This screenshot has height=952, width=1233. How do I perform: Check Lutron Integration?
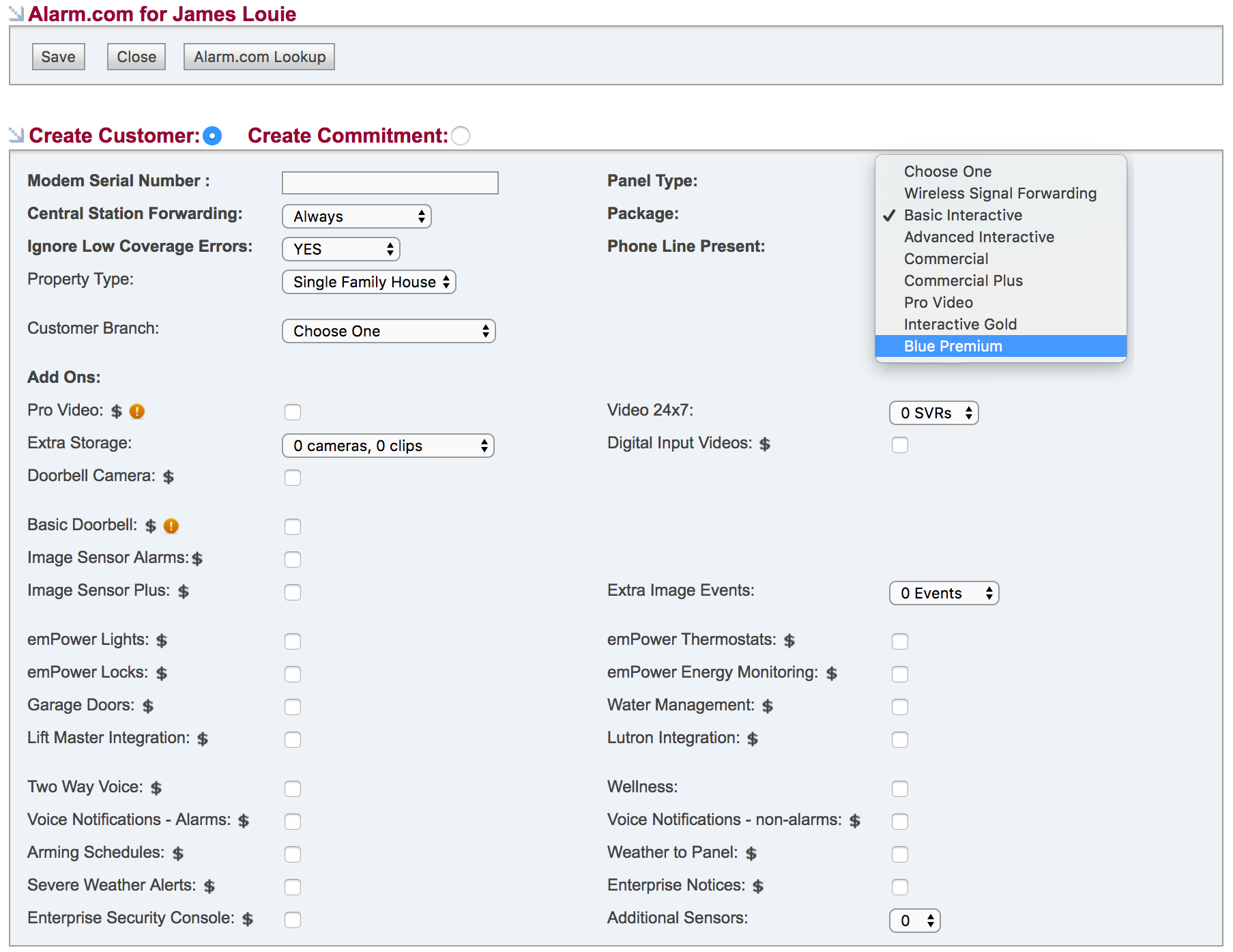pos(900,740)
